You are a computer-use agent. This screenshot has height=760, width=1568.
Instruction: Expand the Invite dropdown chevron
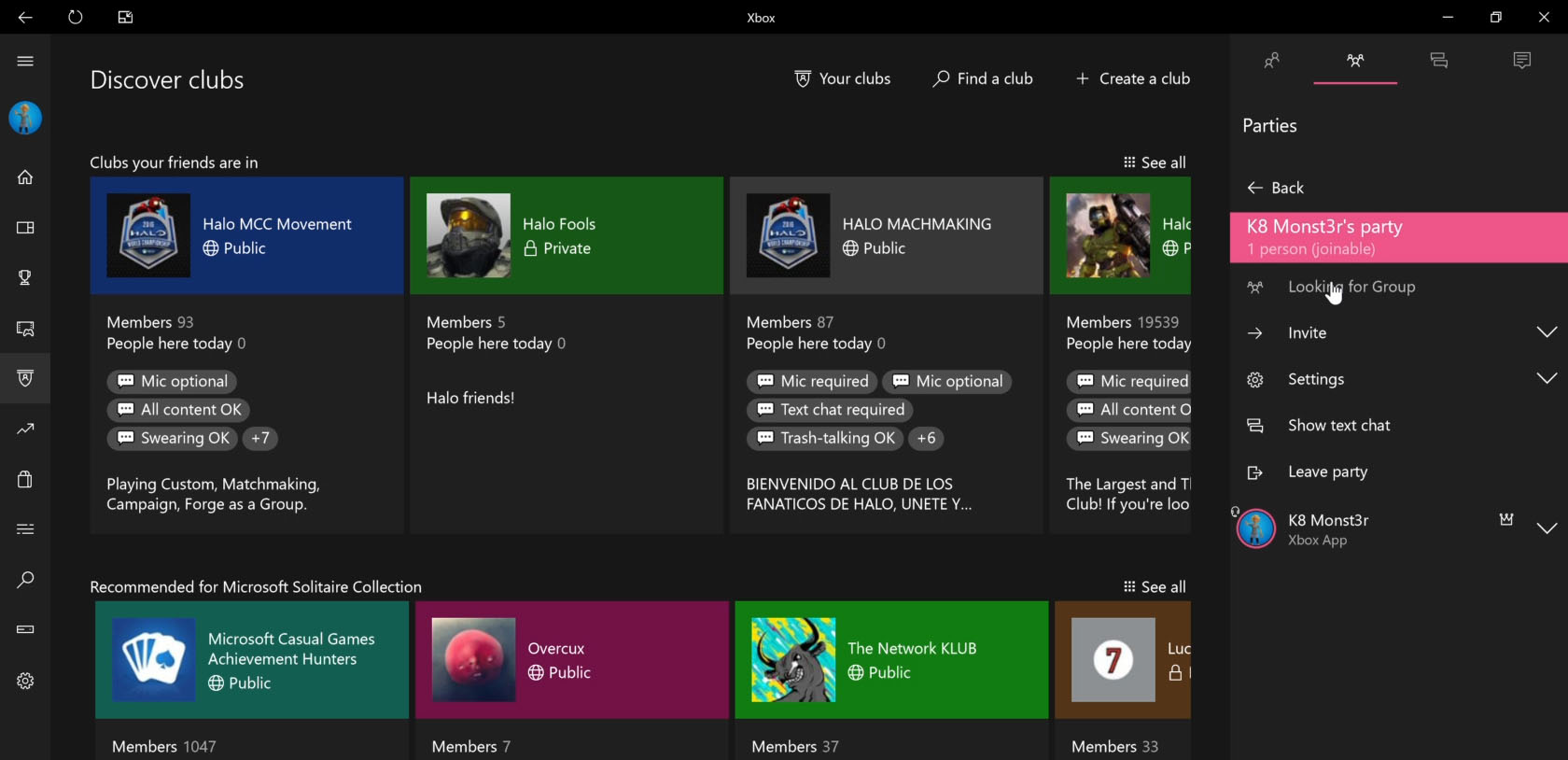(x=1547, y=332)
